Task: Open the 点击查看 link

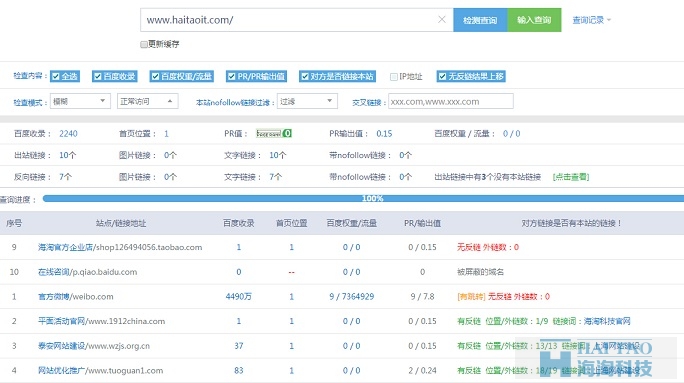Action: (571, 177)
